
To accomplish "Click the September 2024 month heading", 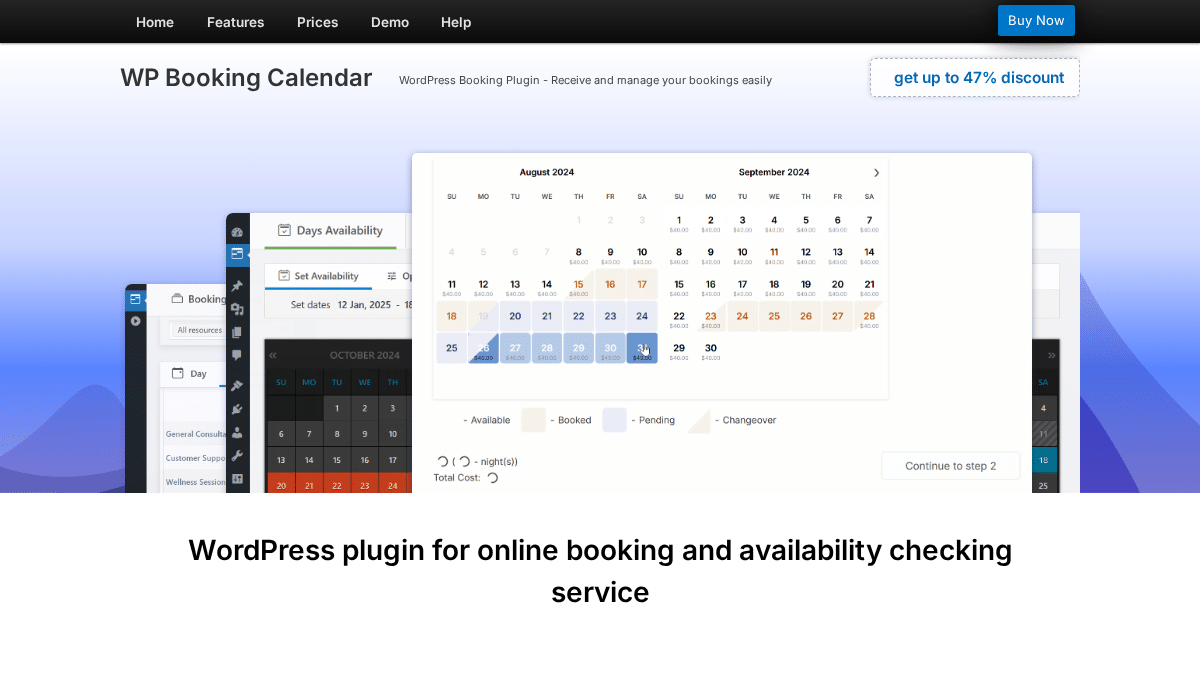I will click(774, 172).
